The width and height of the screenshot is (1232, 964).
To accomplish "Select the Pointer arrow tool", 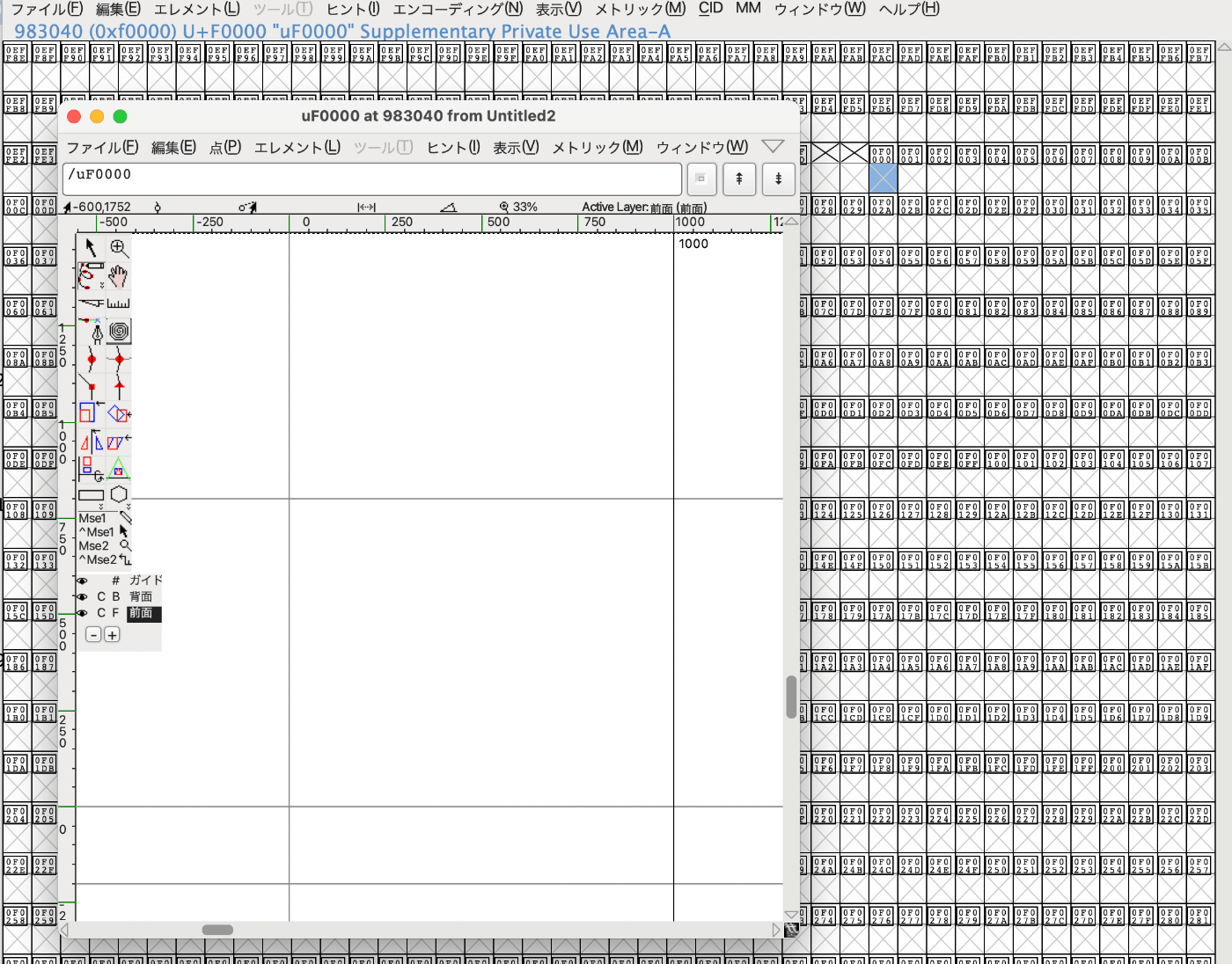I will tap(91, 248).
